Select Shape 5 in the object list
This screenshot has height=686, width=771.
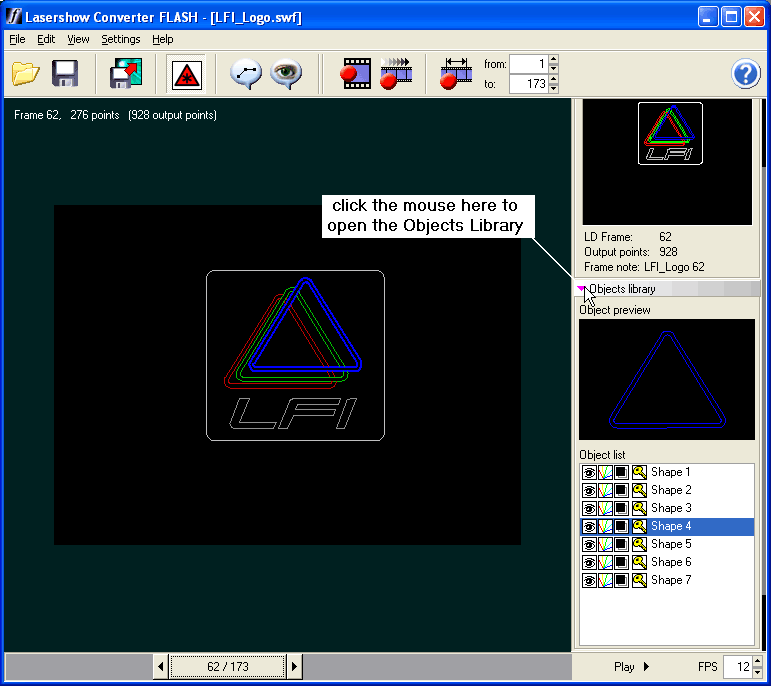coord(671,544)
